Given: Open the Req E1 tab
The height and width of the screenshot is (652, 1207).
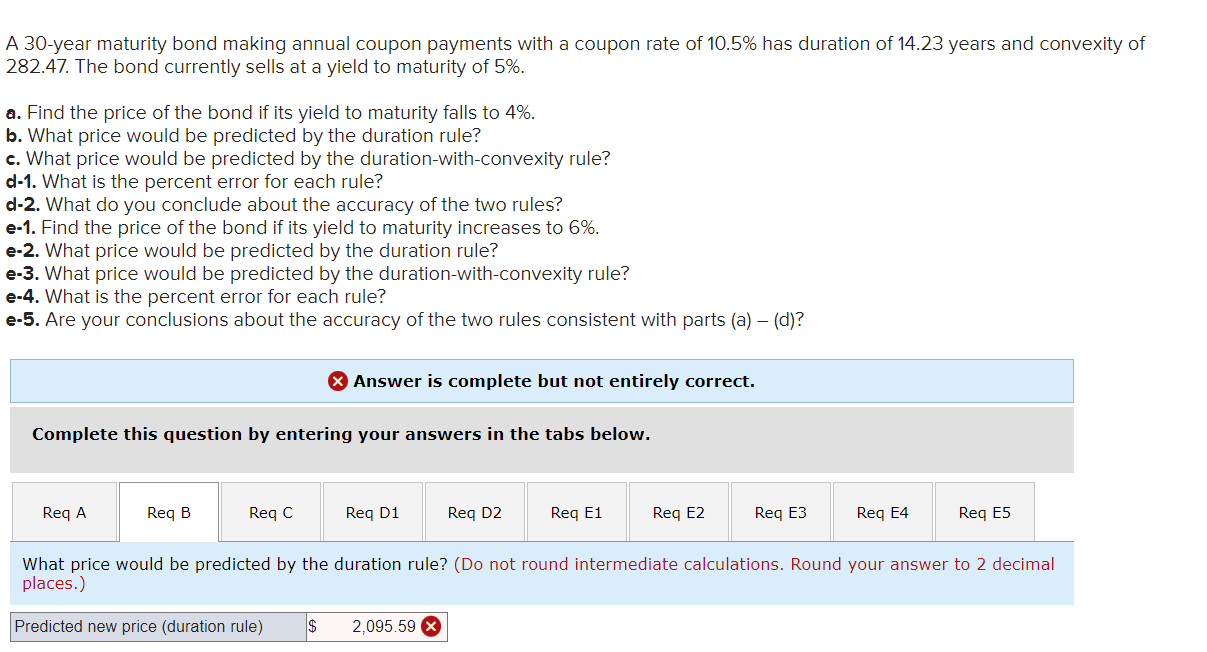Looking at the screenshot, I should click(577, 511).
